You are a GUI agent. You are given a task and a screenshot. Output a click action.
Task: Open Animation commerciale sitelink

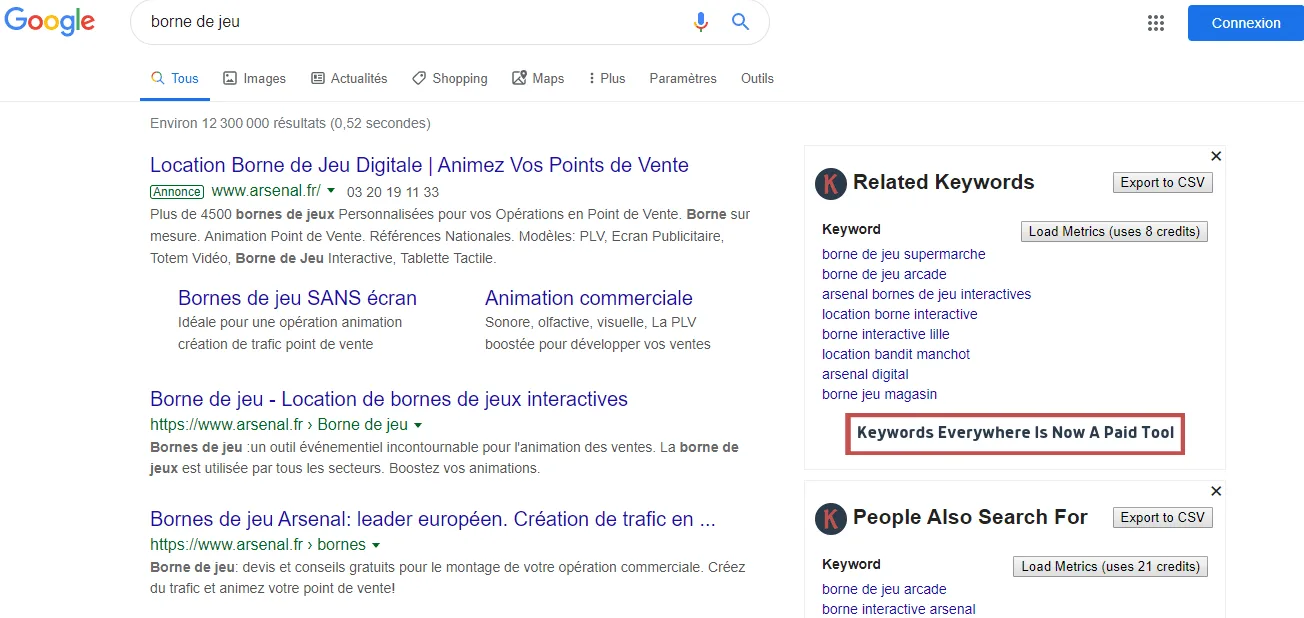coord(588,298)
